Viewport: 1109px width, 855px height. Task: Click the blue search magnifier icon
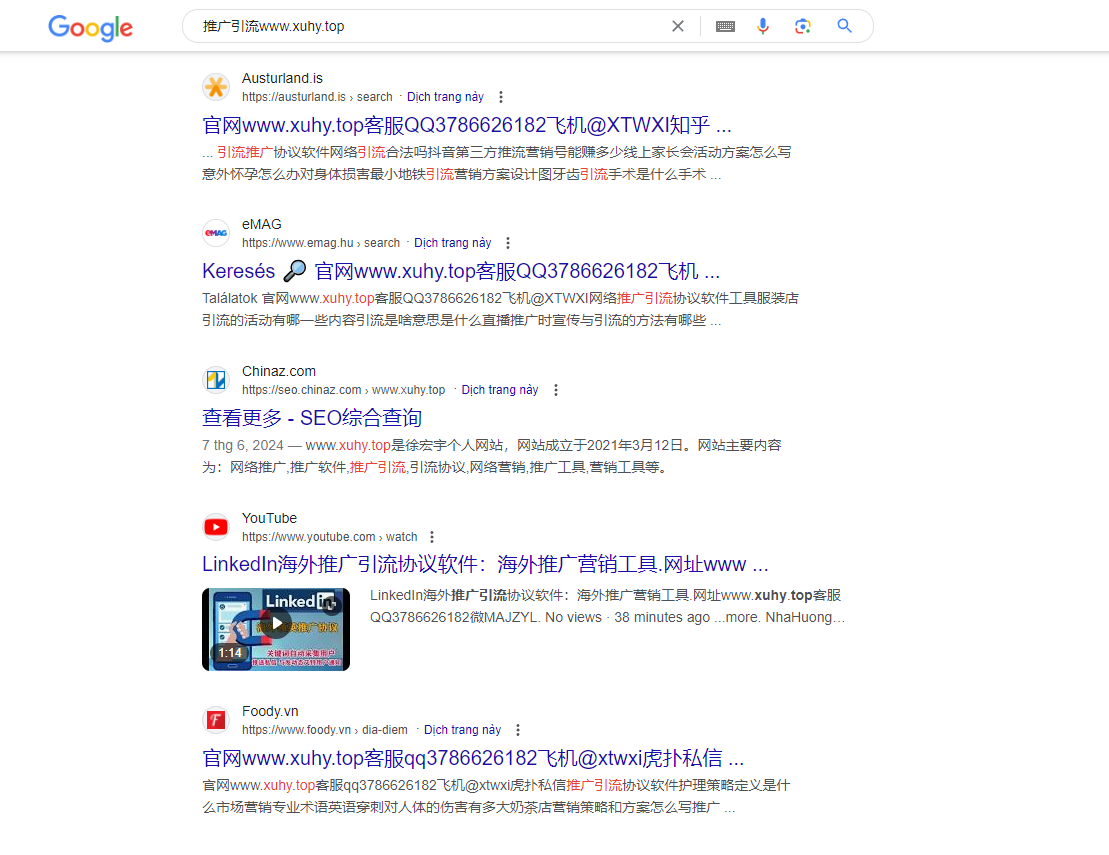pyautogui.click(x=844, y=25)
